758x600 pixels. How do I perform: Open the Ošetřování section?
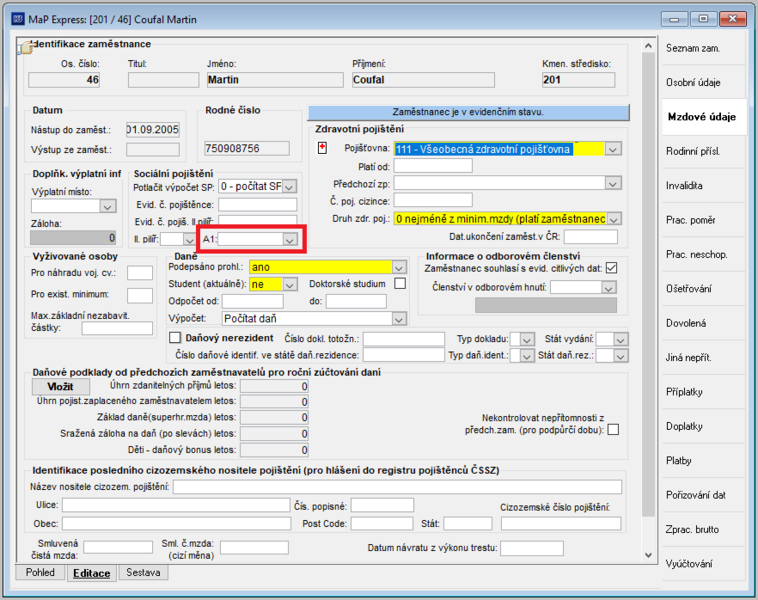[704, 289]
